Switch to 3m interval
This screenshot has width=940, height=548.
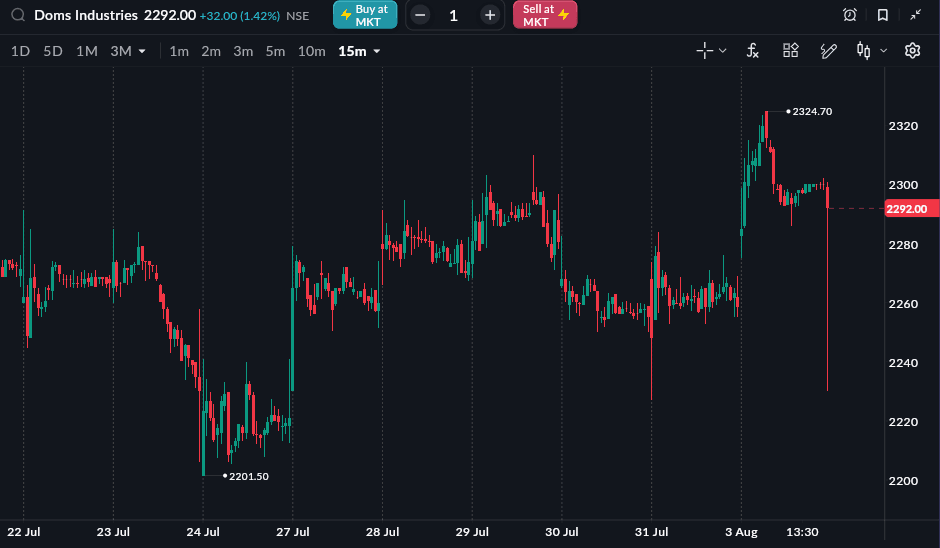point(243,52)
